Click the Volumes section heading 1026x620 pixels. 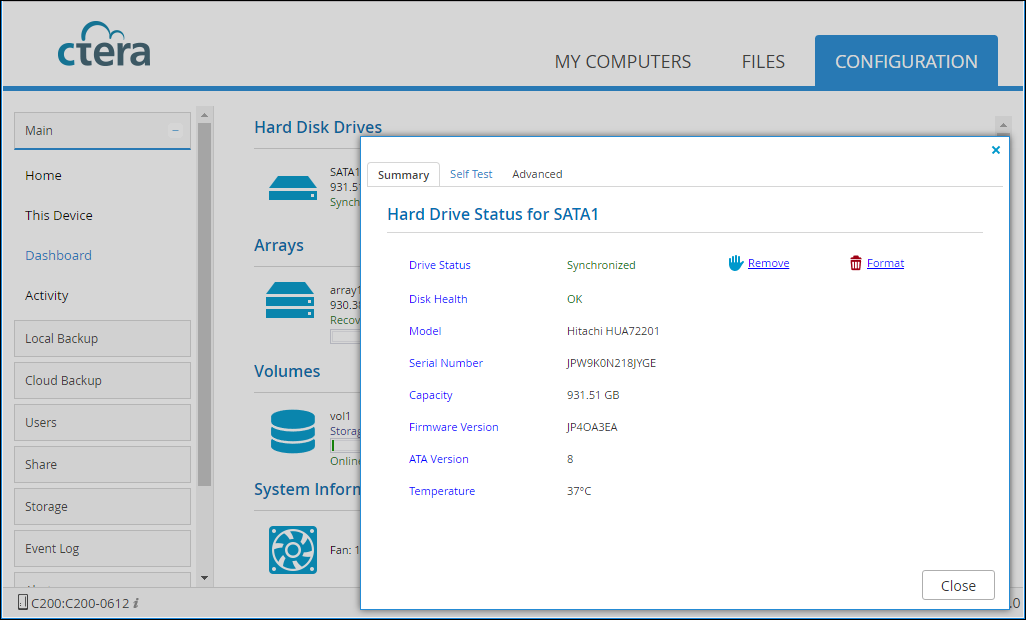[x=287, y=371]
